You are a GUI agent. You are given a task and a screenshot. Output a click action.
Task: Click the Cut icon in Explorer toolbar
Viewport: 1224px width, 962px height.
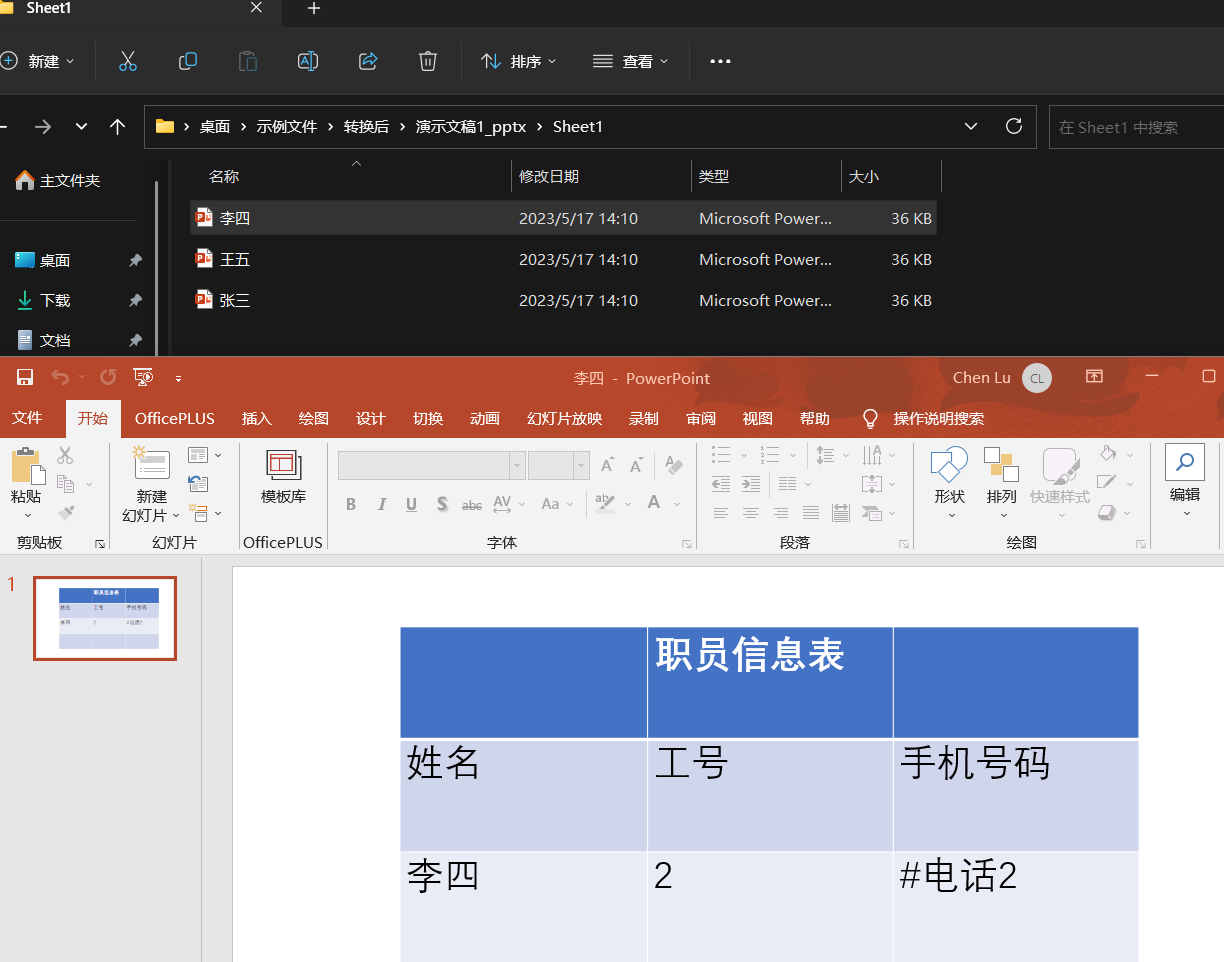128,62
